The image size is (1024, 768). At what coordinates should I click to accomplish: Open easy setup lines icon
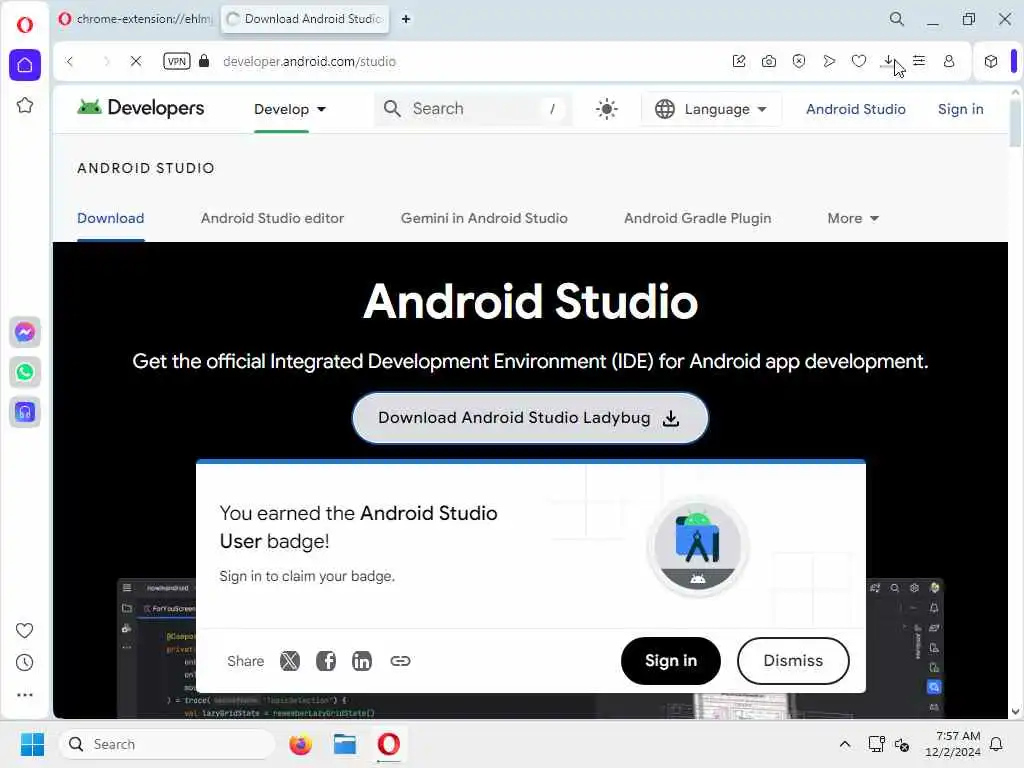coord(919,61)
